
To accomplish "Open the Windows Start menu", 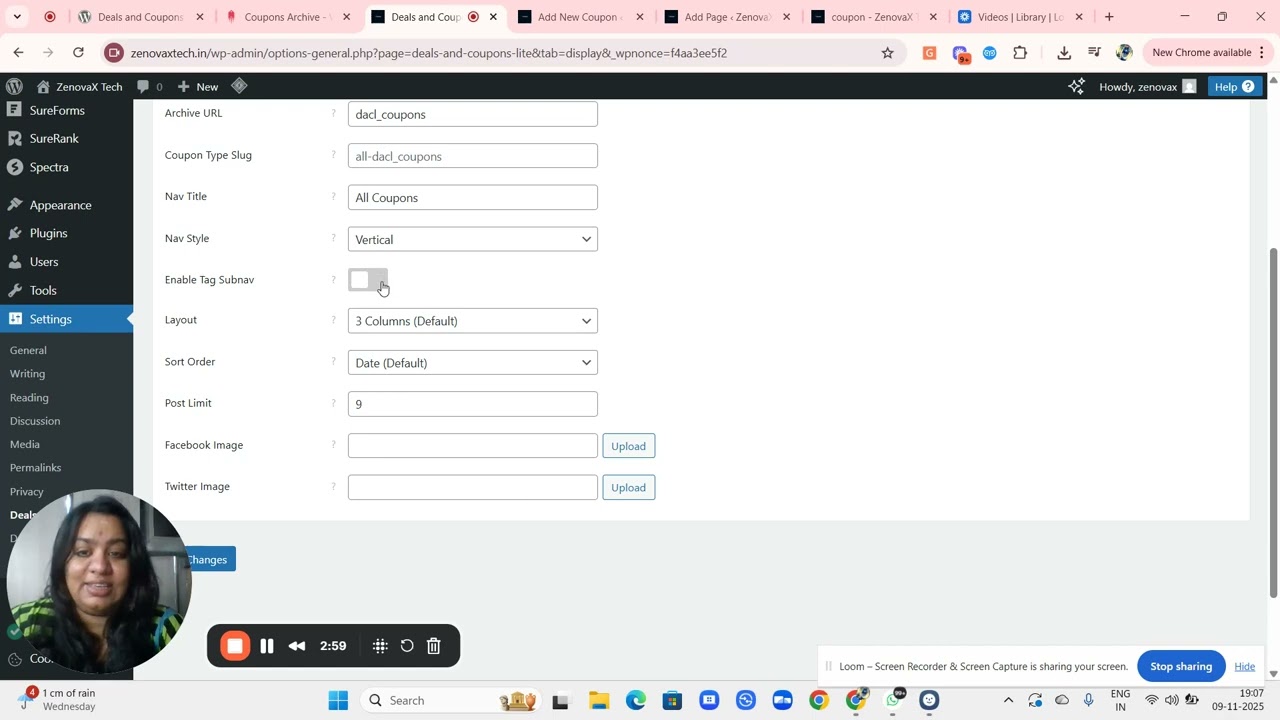I will click(x=338, y=700).
